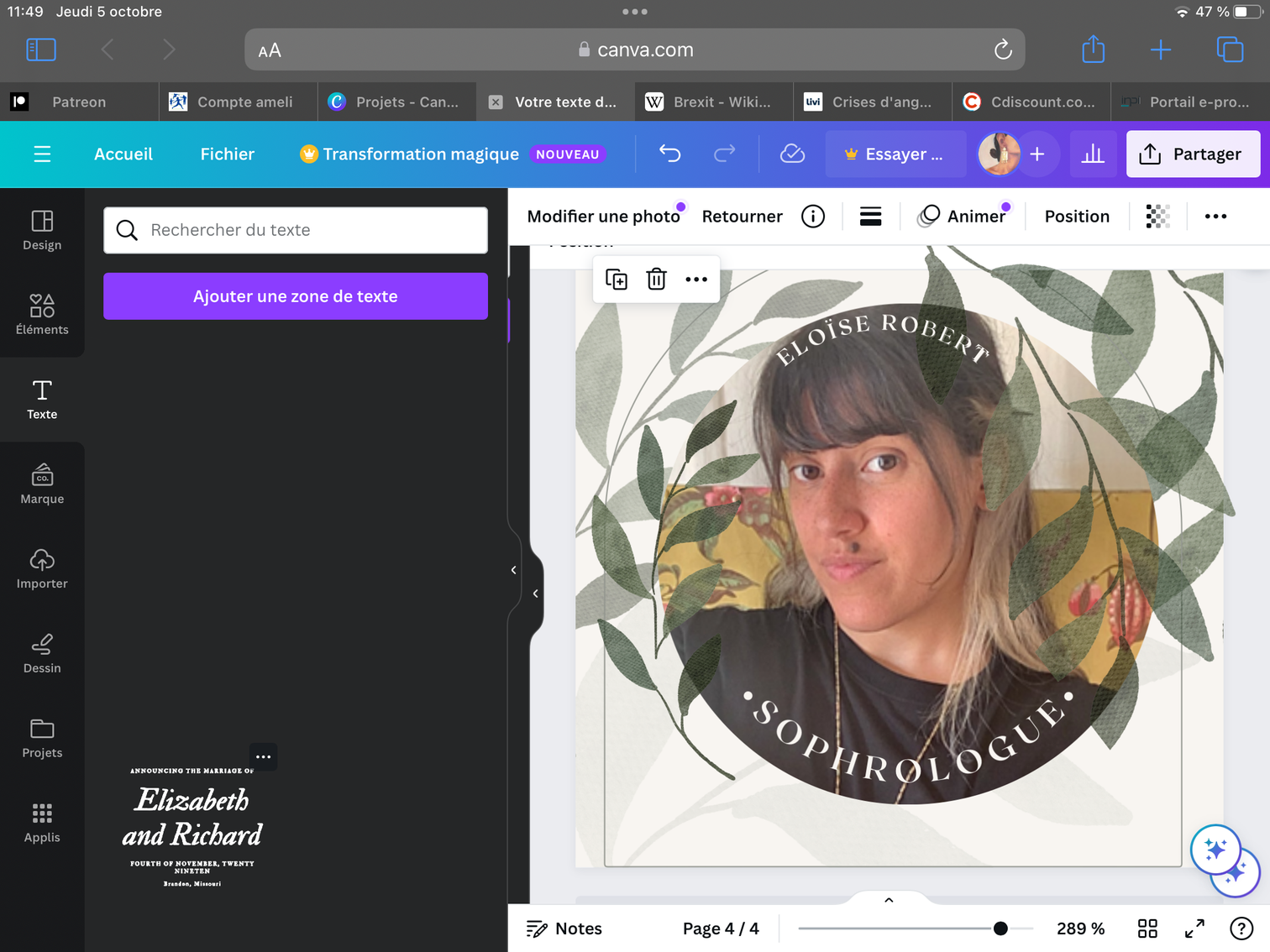The height and width of the screenshot is (952, 1270).
Task: Open the analytics bar chart icon
Action: 1093,154
